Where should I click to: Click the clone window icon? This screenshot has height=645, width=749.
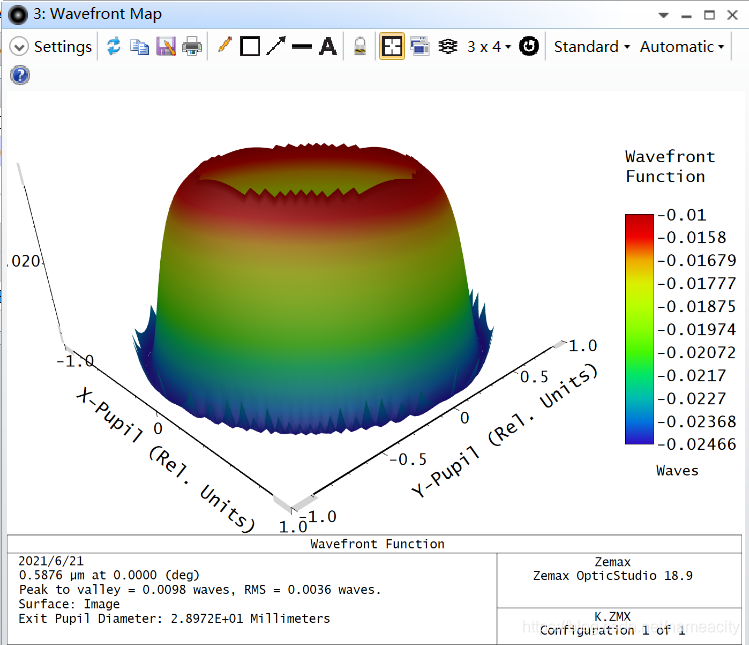click(x=419, y=46)
